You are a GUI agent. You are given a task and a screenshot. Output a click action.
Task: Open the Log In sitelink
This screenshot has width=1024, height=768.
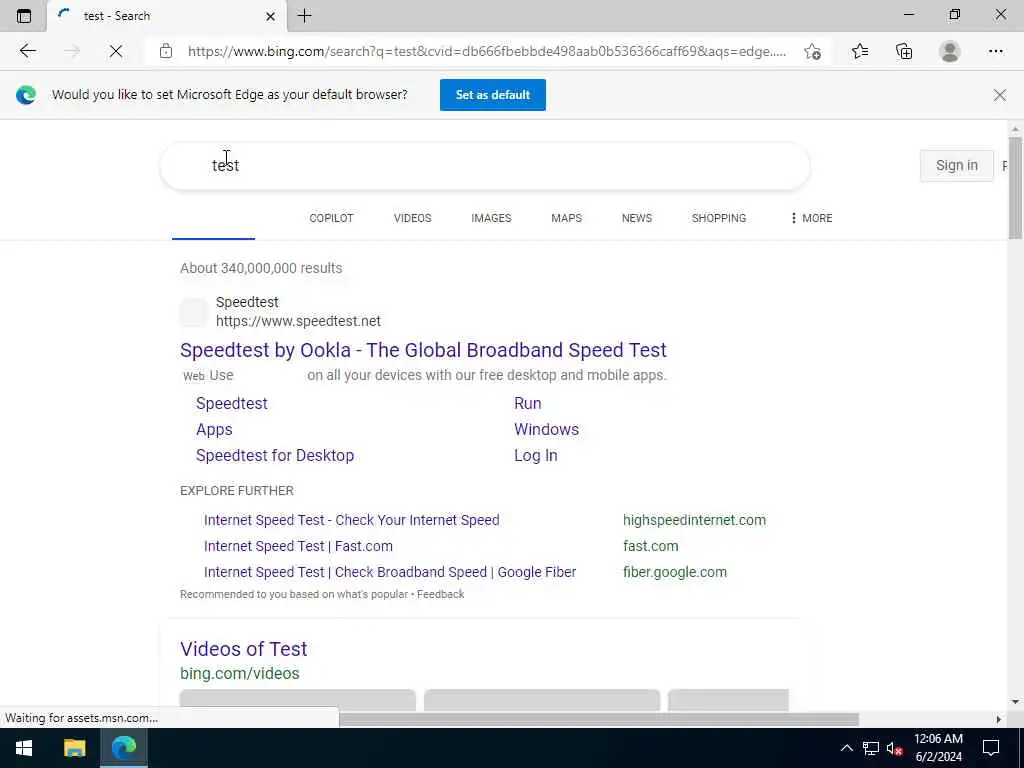[536, 456]
